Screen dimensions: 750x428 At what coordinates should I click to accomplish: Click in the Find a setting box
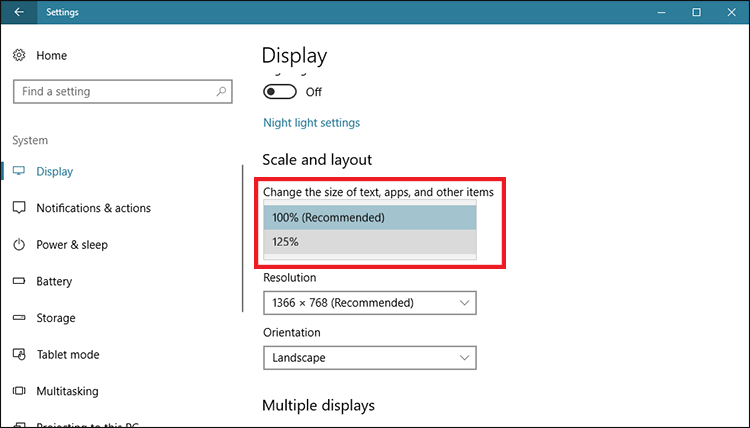(110, 91)
